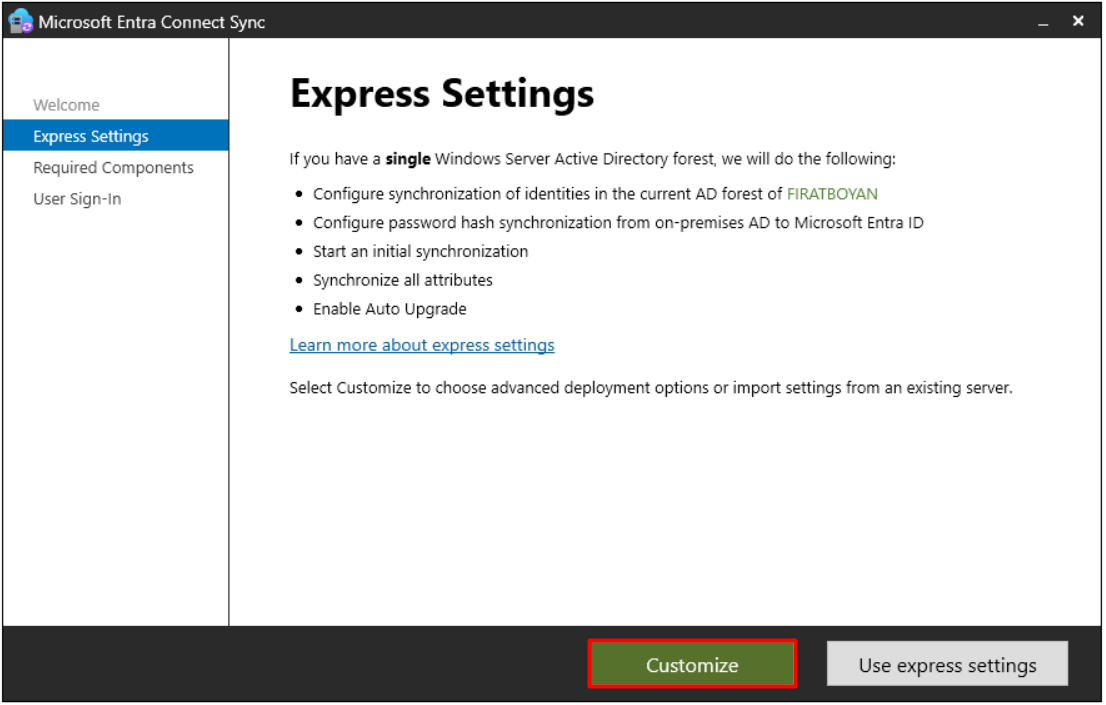1106x705 pixels.
Task: Select 'Start an initial synchronization' bullet text
Action: [x=420, y=251]
